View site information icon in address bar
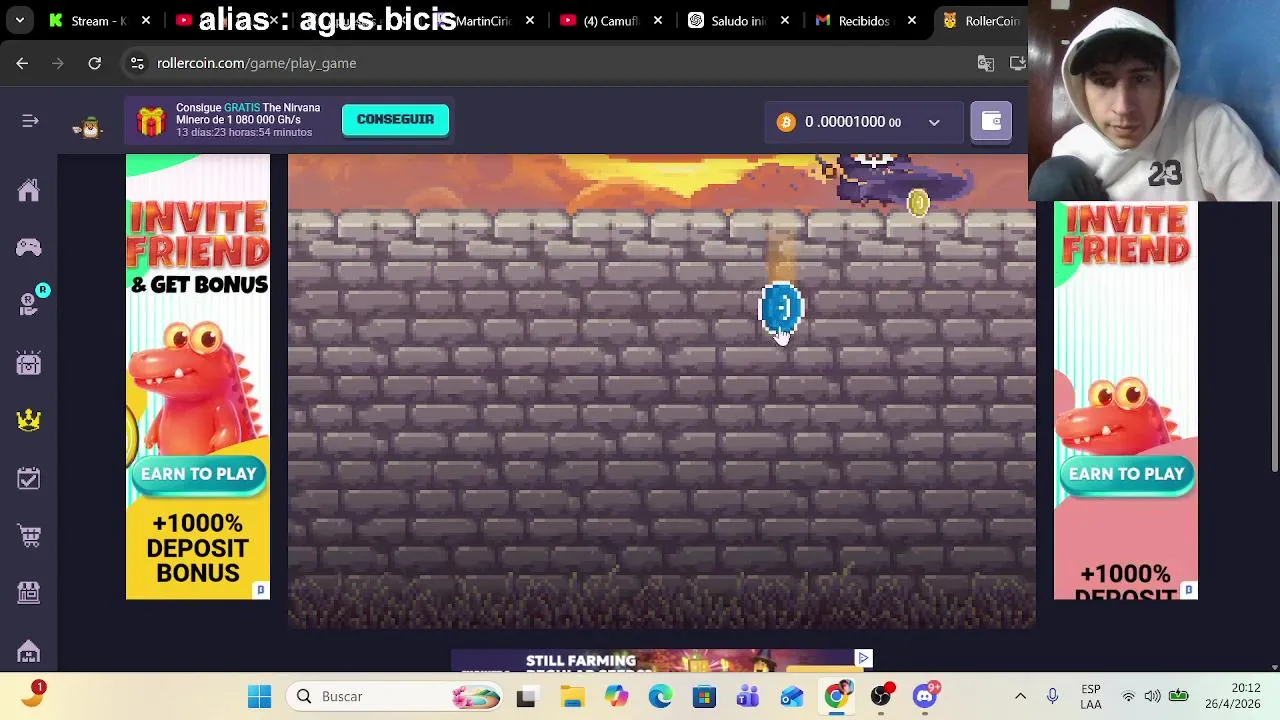Image resolution: width=1280 pixels, height=720 pixels. (x=137, y=63)
